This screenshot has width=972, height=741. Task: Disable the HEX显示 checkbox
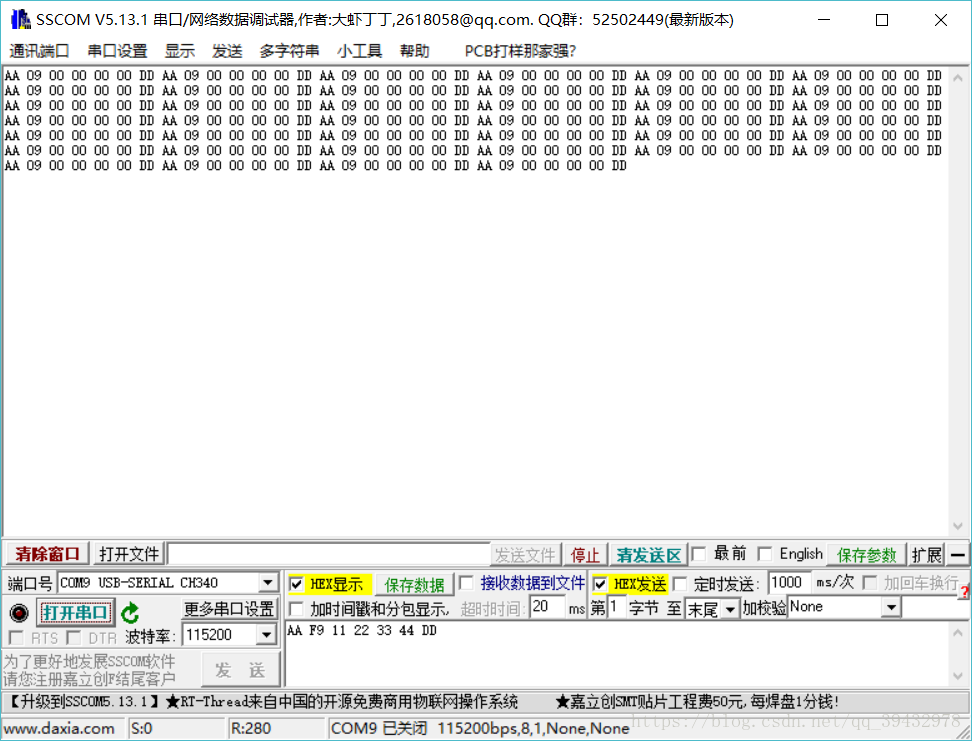pos(295,583)
